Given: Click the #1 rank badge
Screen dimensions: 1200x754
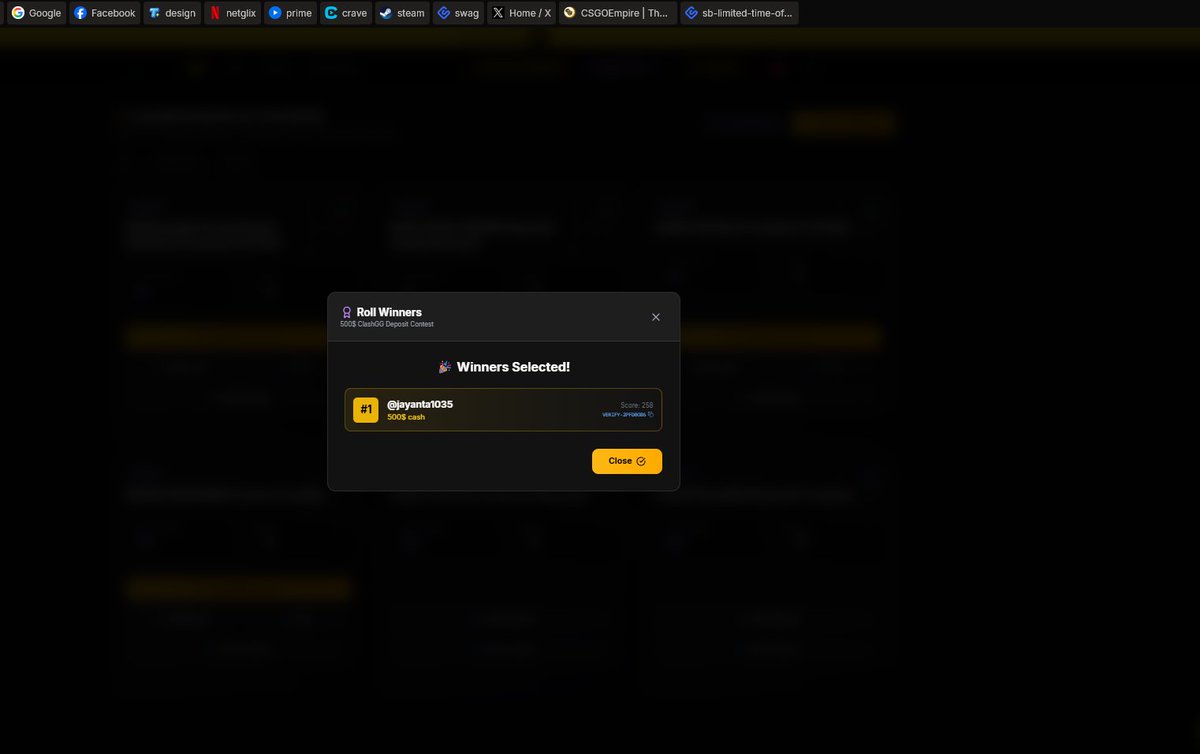Looking at the screenshot, I should click(x=366, y=409).
